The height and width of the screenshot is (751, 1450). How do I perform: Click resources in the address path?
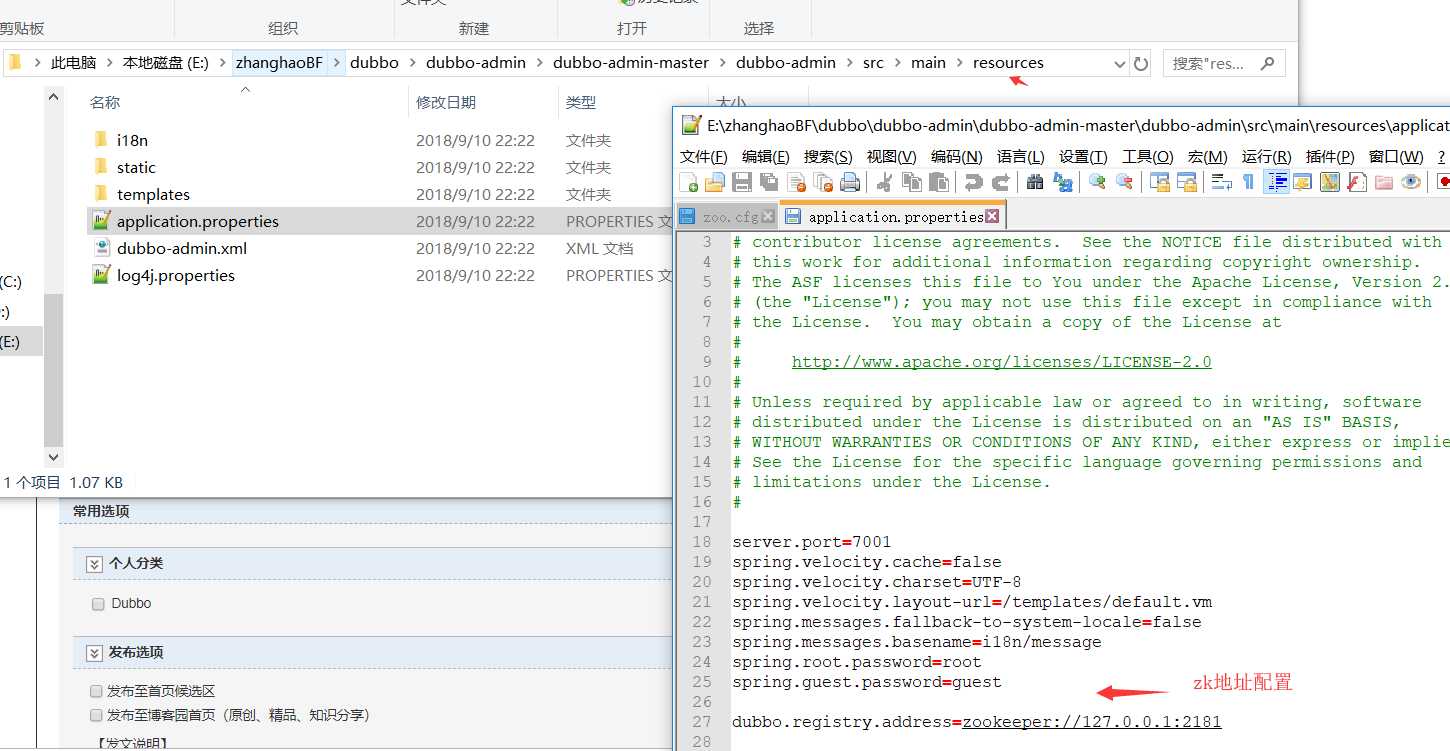pos(1008,63)
